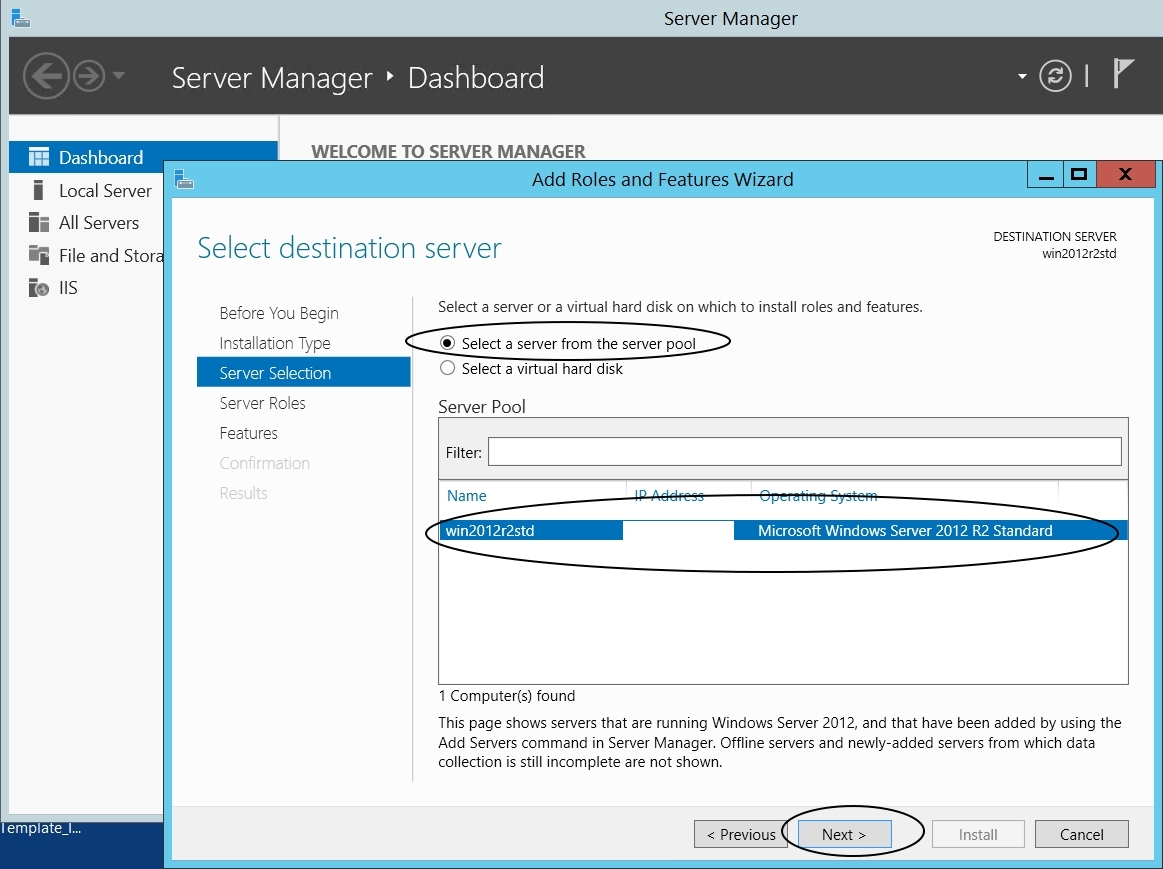Expand the dropdown arrow beside refresh
The width and height of the screenshot is (1163, 869).
pyautogui.click(x=1022, y=77)
